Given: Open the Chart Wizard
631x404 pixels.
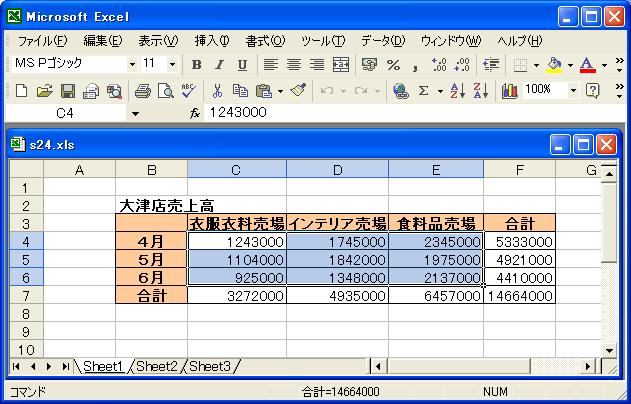Looking at the screenshot, I should pos(509,91).
